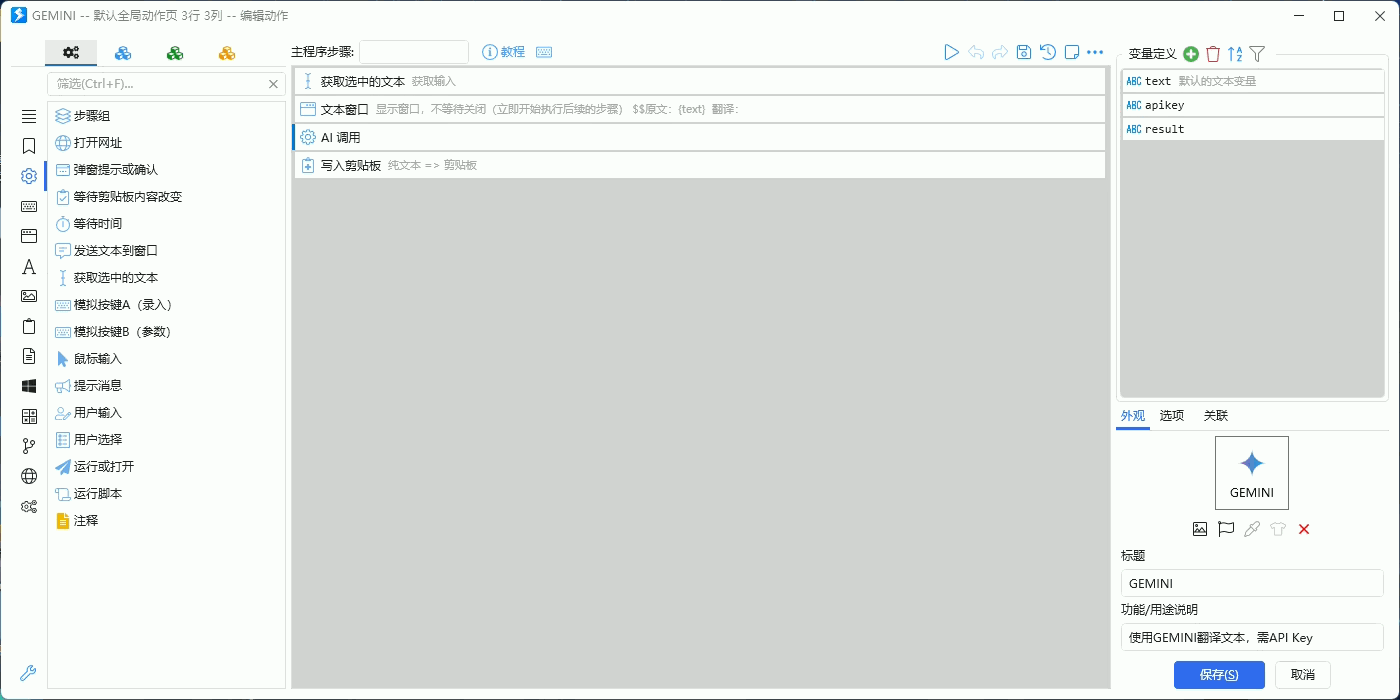Open the 教程 tutorial link
Viewport: 1400px width, 700px height.
[x=504, y=52]
